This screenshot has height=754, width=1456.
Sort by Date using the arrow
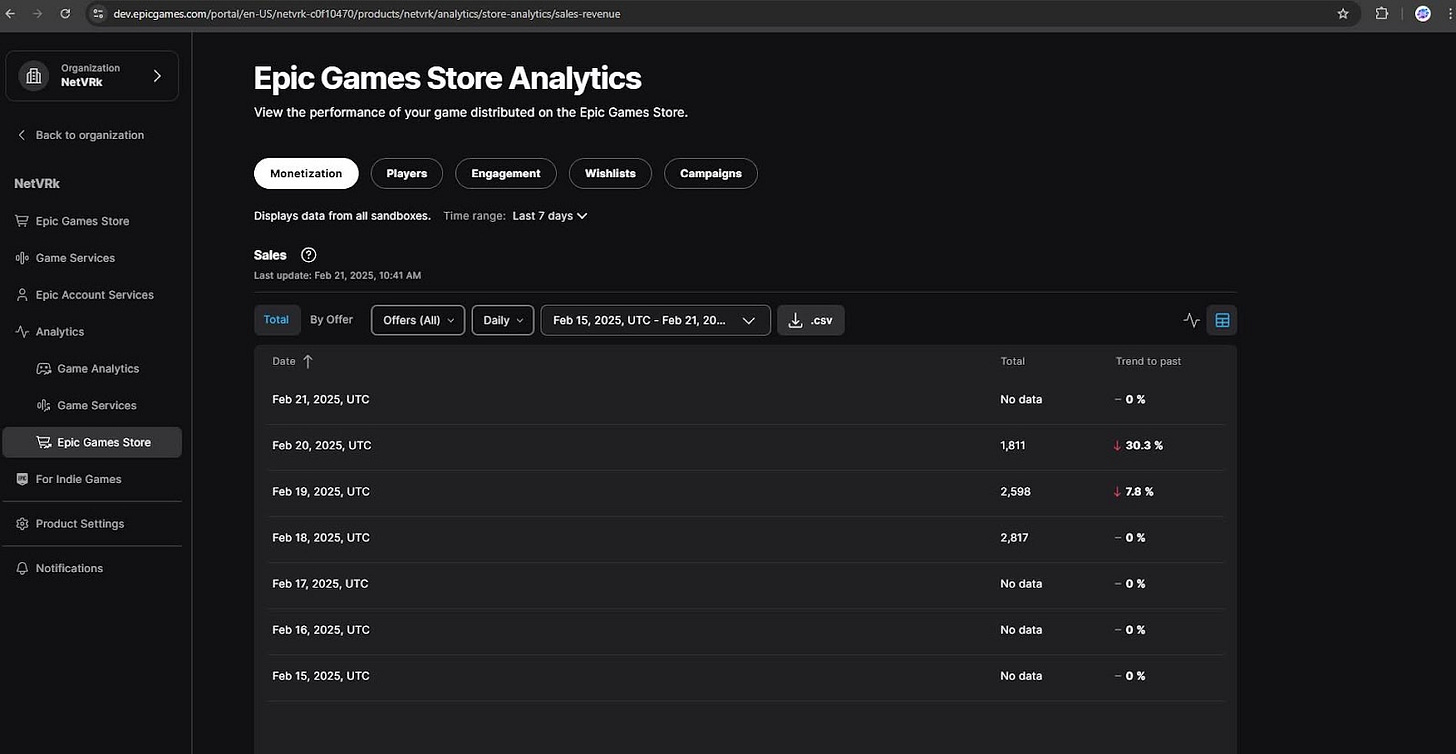point(307,361)
